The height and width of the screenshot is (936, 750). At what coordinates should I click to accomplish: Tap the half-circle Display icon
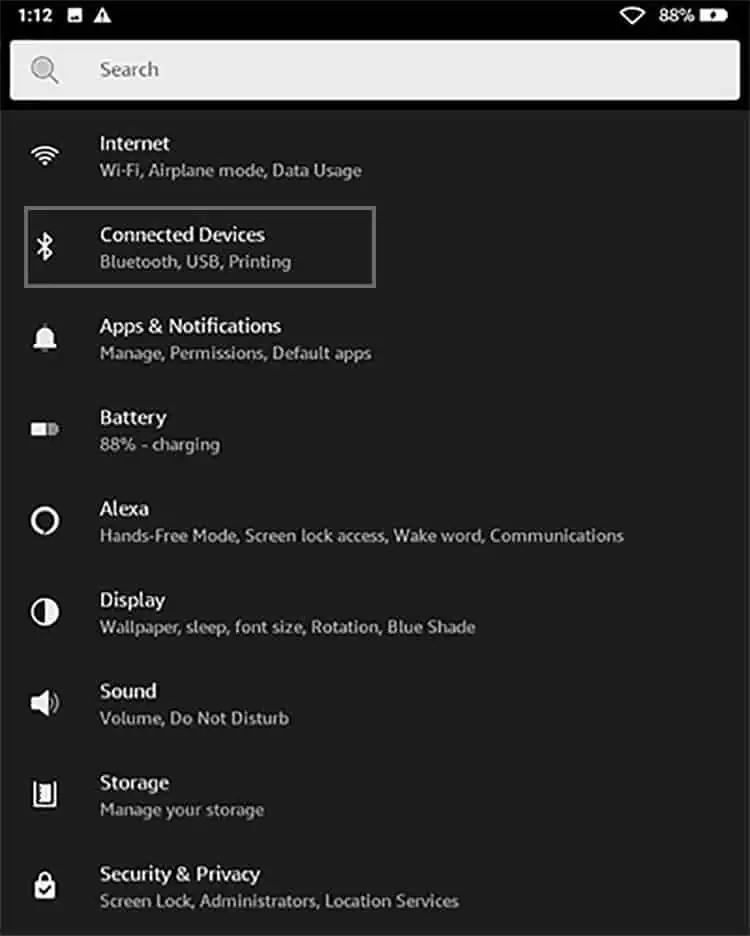(x=45, y=612)
